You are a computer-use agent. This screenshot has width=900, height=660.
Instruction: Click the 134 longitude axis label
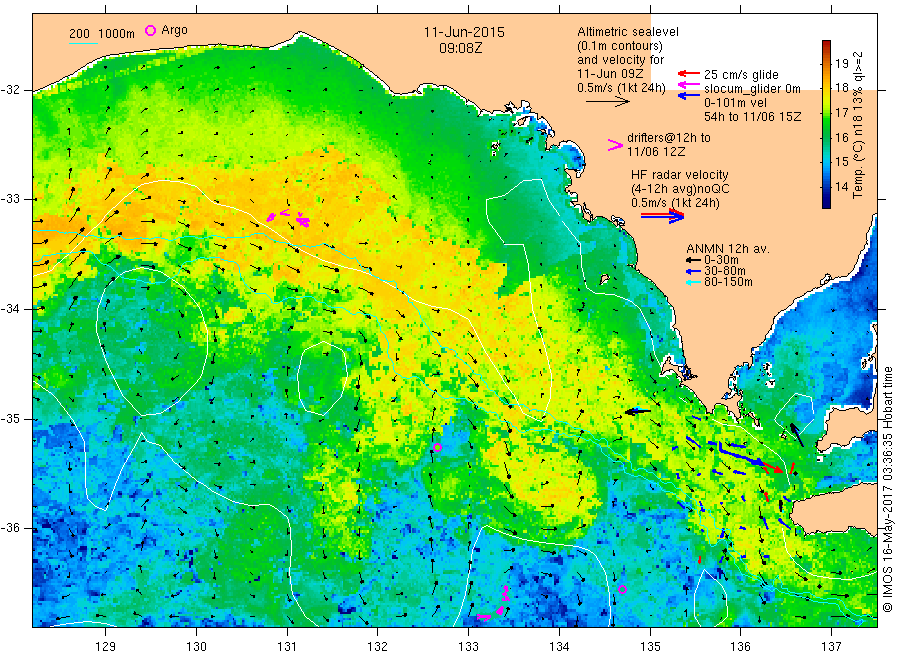point(559,647)
